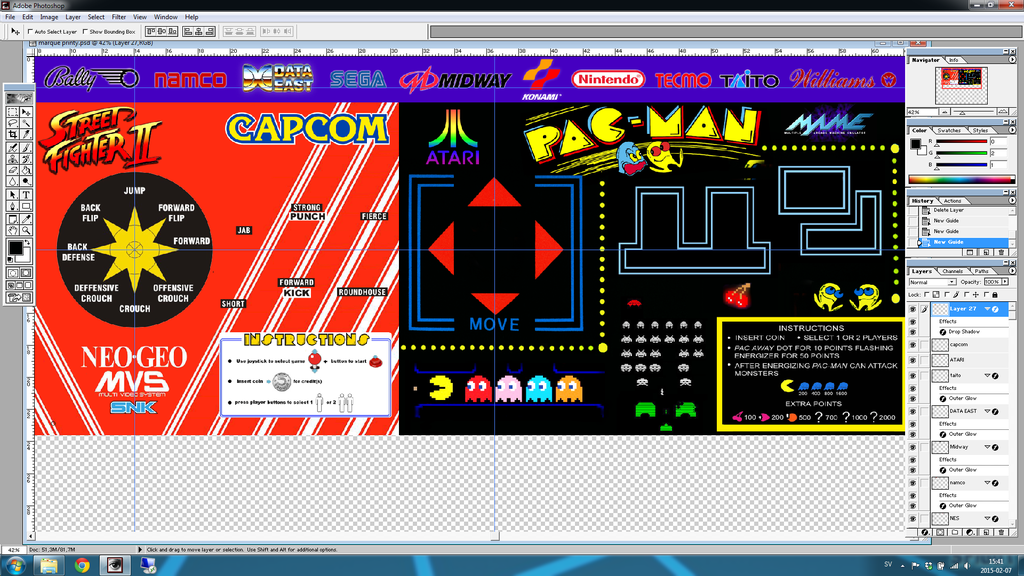Select the History Brush tool

[25, 159]
